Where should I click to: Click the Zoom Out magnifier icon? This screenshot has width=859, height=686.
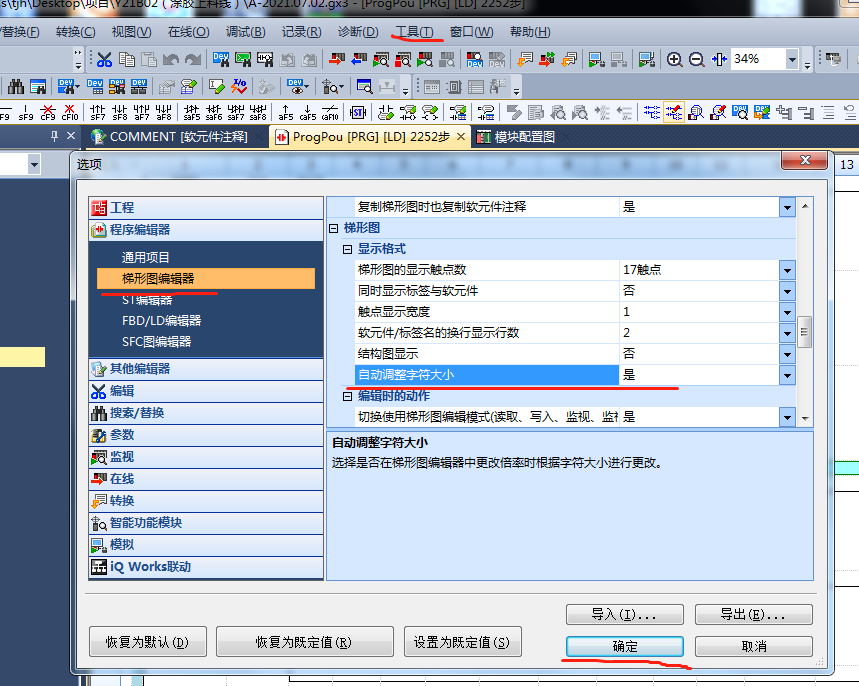pyautogui.click(x=697, y=60)
